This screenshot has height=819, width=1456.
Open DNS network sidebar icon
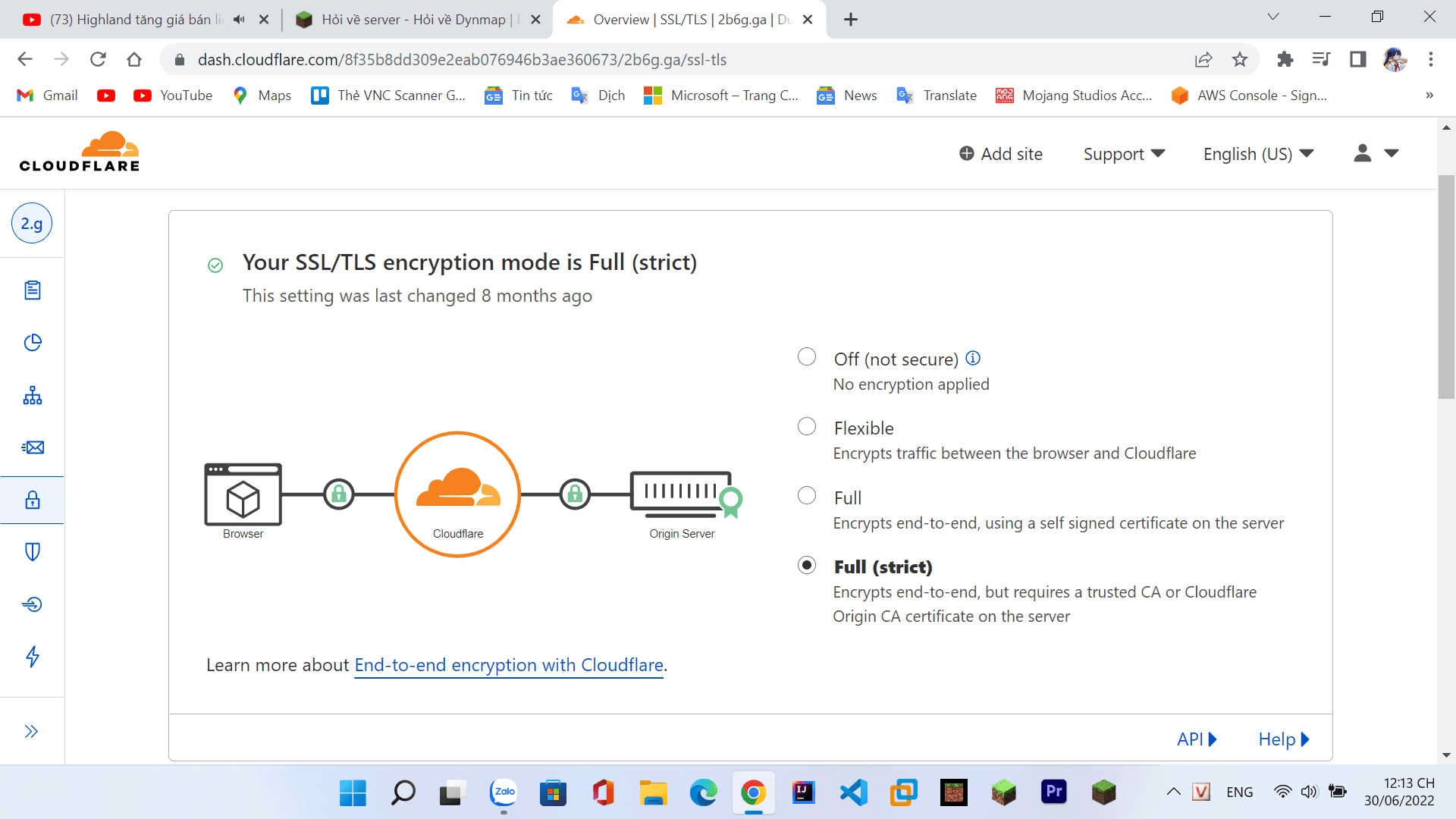pos(32,395)
